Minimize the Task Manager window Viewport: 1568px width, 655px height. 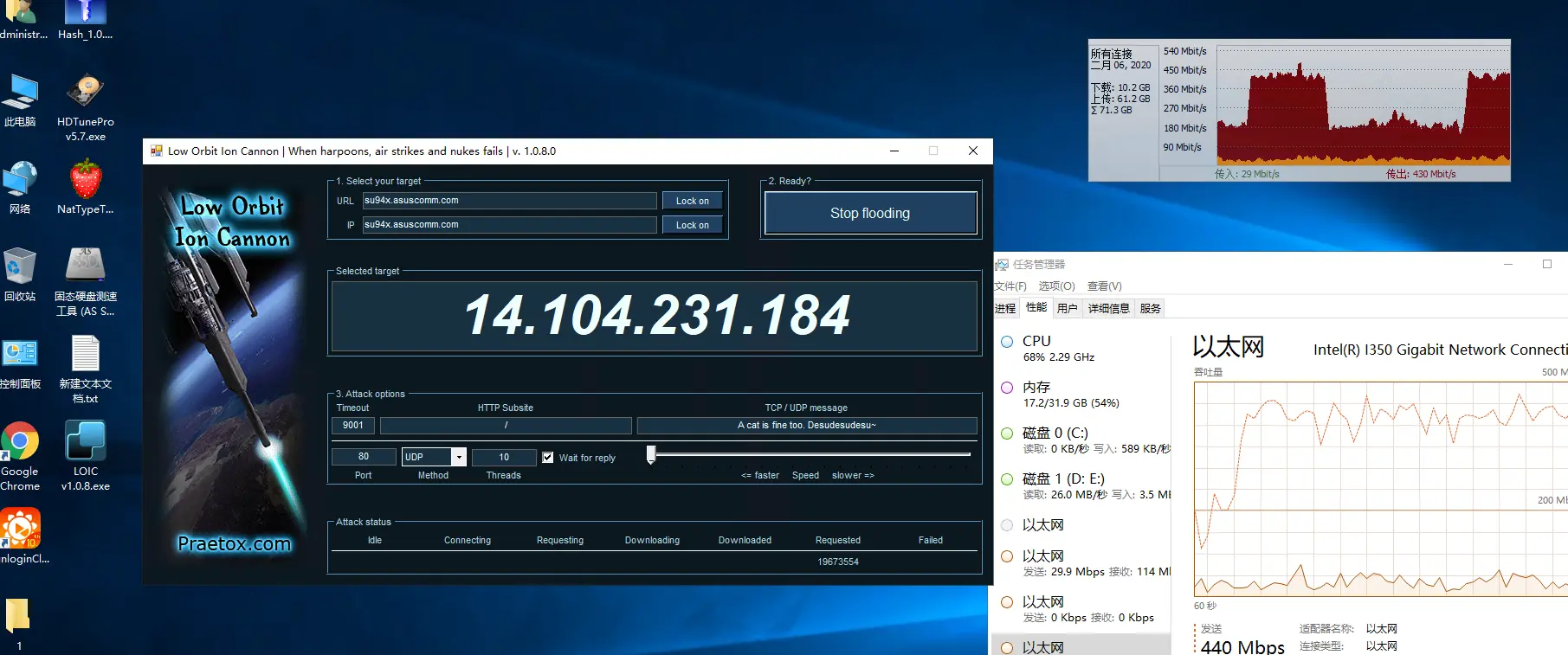point(1508,264)
